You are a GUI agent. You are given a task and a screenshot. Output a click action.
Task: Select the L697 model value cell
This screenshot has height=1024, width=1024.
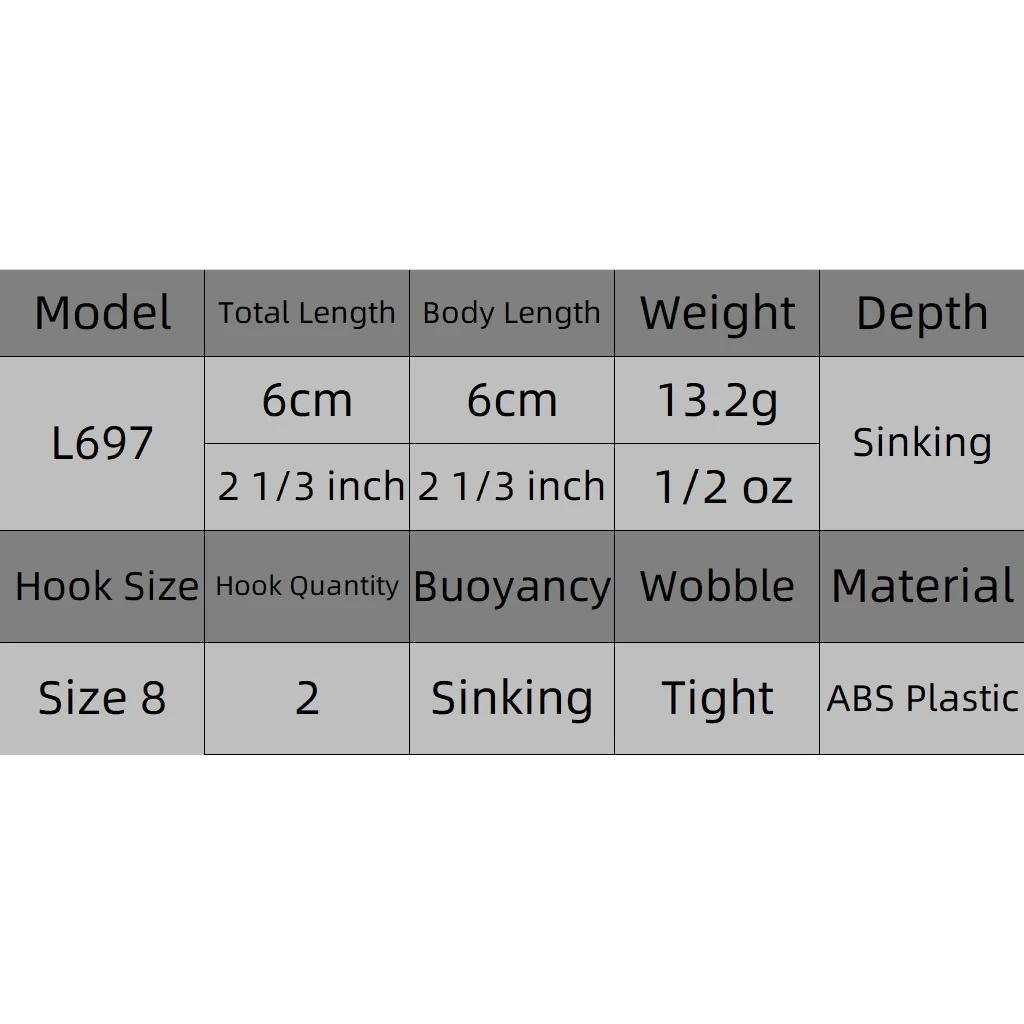(x=102, y=443)
